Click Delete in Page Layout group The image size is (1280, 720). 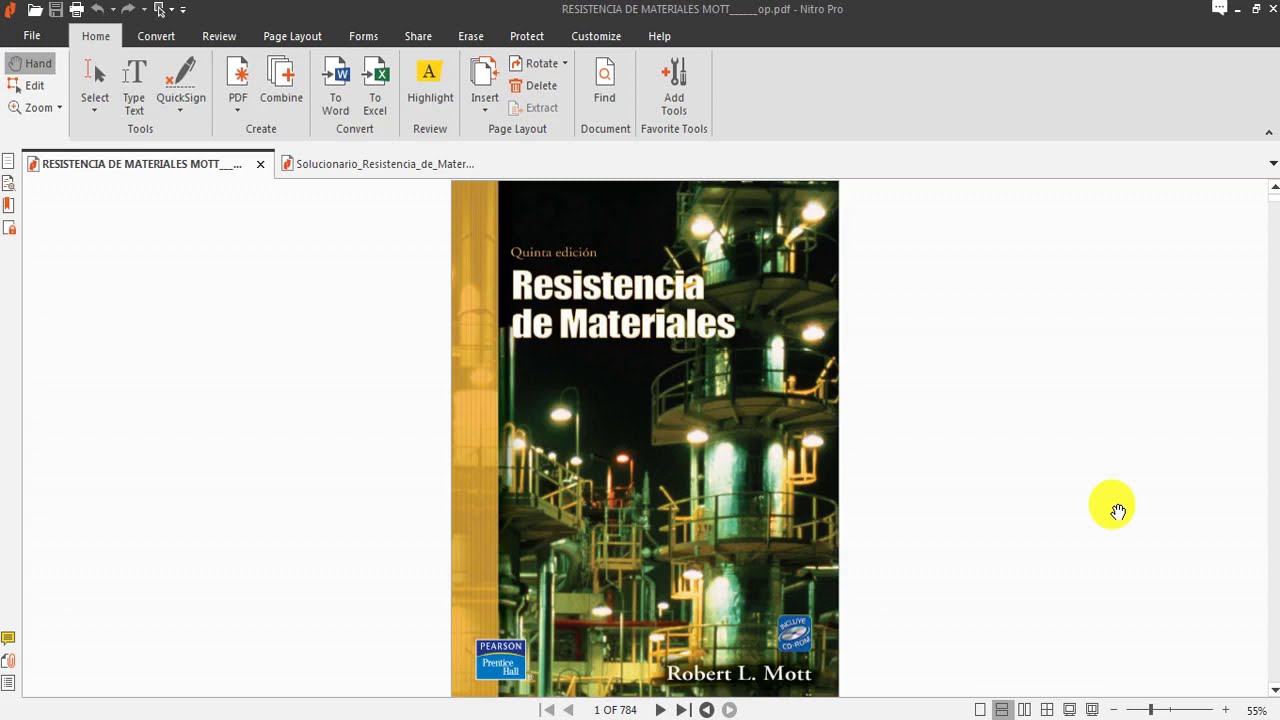tap(533, 85)
